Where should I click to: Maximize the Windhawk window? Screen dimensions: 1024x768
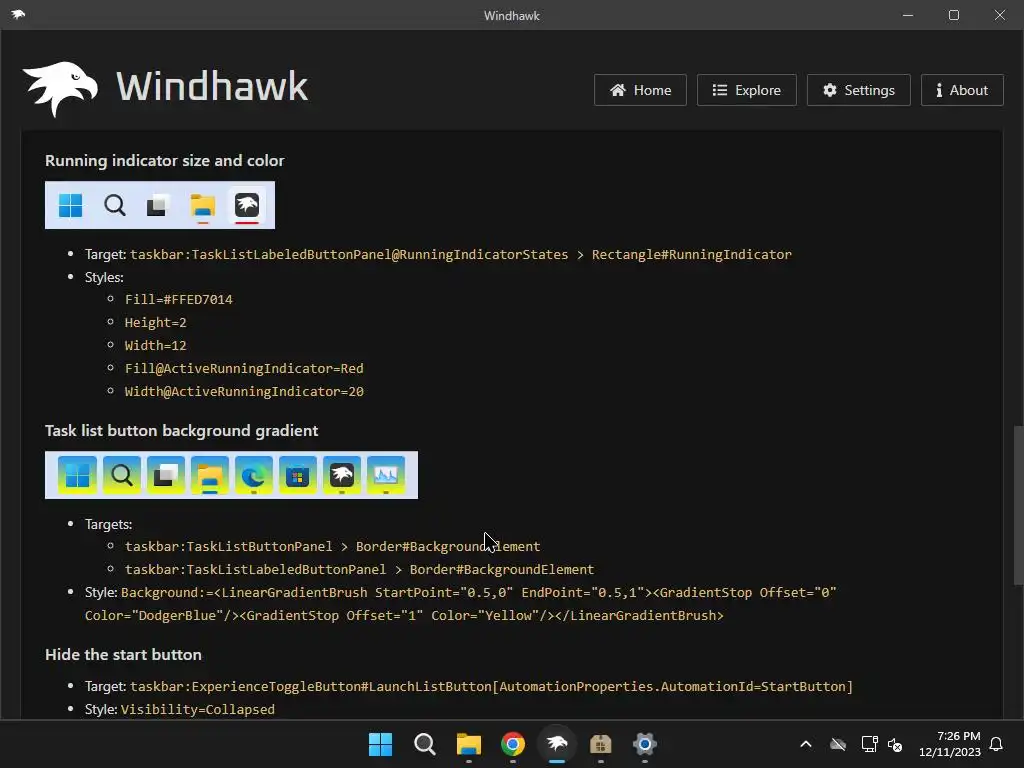pyautogui.click(x=953, y=15)
